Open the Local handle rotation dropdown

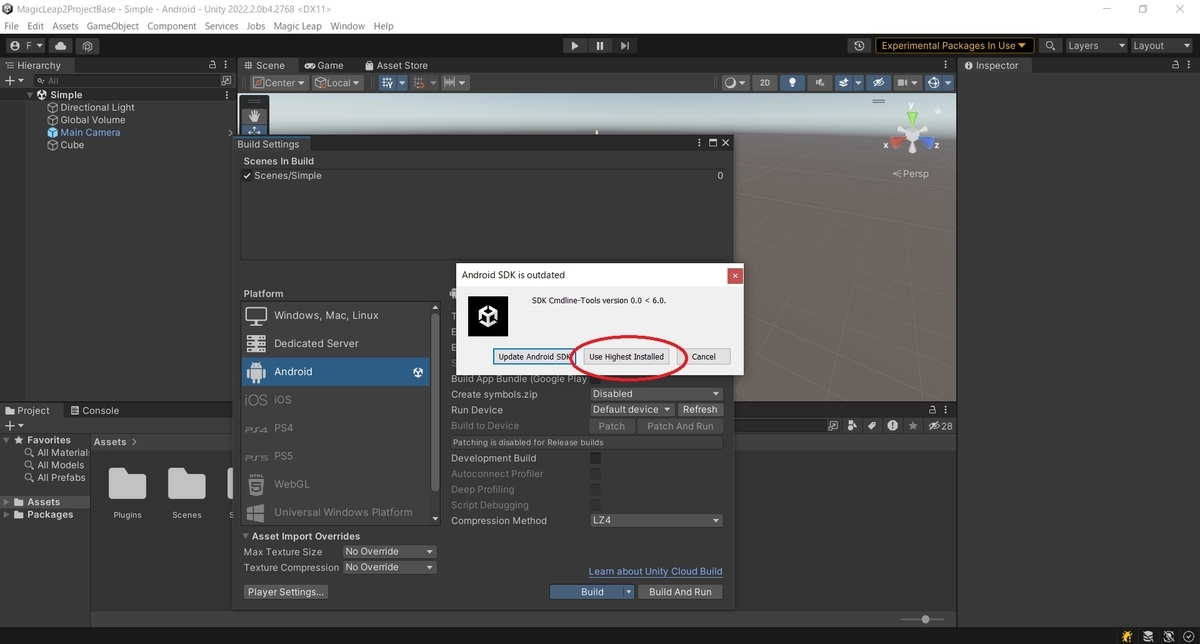[338, 83]
